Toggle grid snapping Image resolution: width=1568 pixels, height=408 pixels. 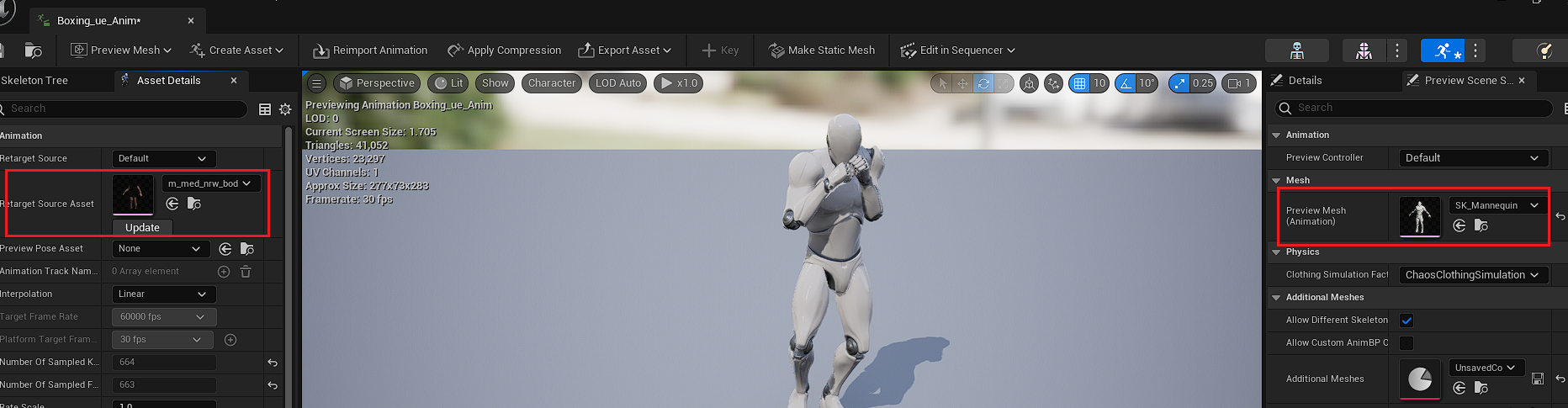click(x=1079, y=83)
